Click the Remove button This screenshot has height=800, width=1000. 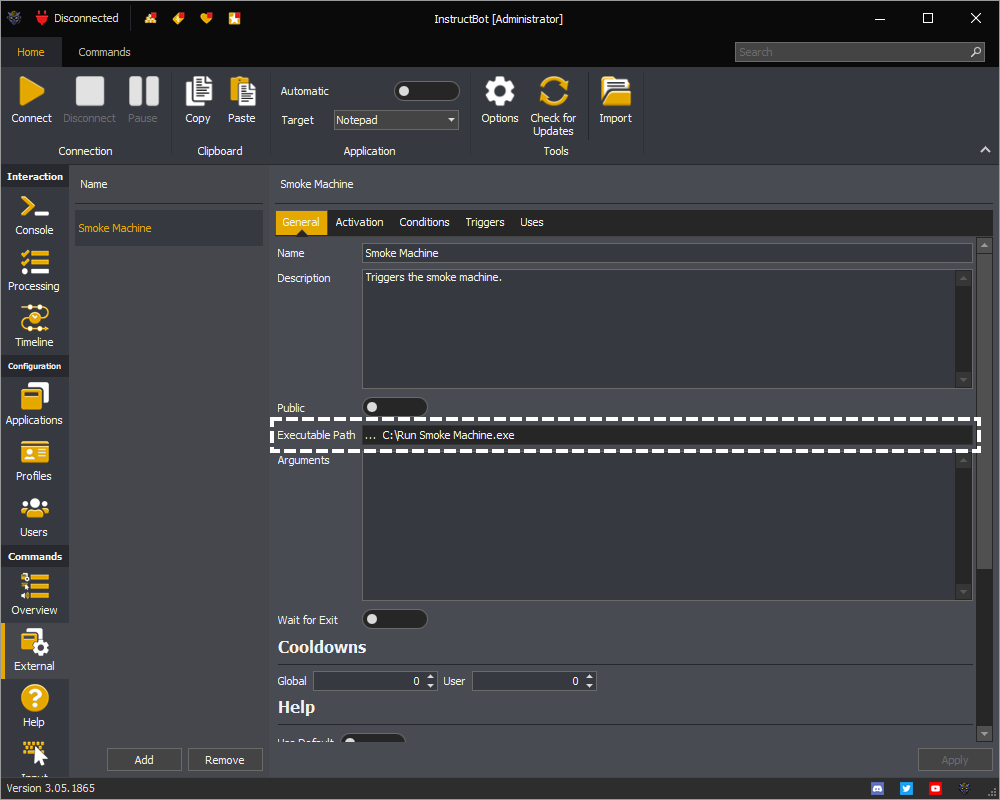point(224,760)
